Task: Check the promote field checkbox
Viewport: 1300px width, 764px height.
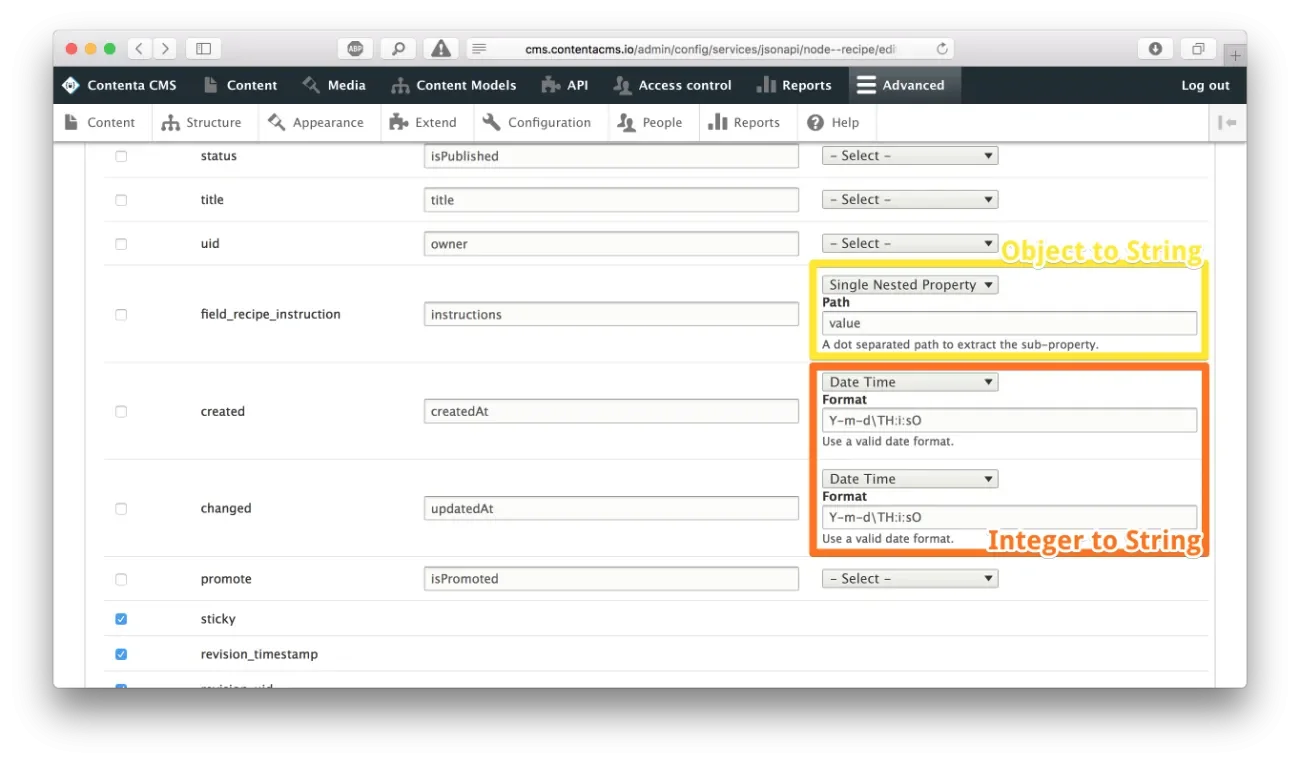Action: pos(121,579)
